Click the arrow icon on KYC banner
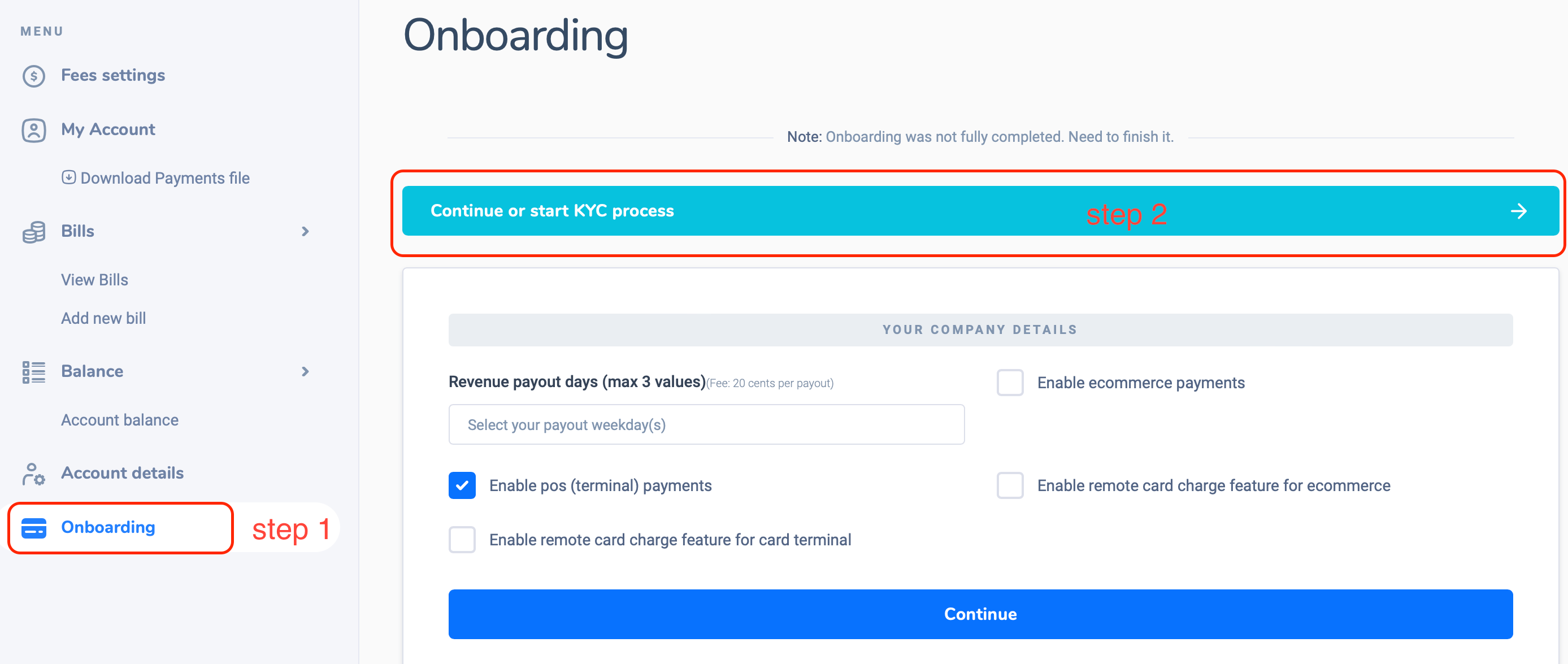Image resolution: width=1568 pixels, height=664 pixels. pyautogui.click(x=1518, y=211)
